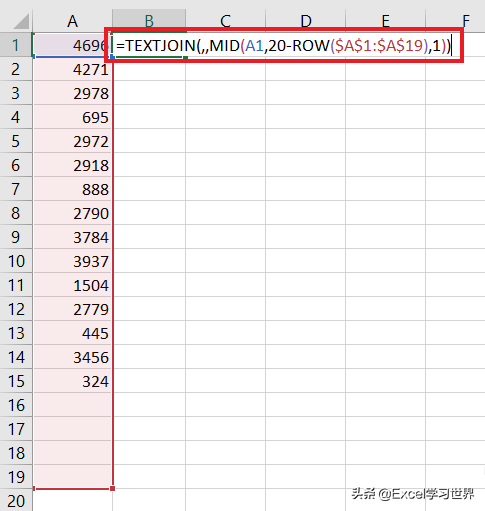The image size is (485, 511).
Task: Click empty cell E15
Action: click(x=386, y=381)
